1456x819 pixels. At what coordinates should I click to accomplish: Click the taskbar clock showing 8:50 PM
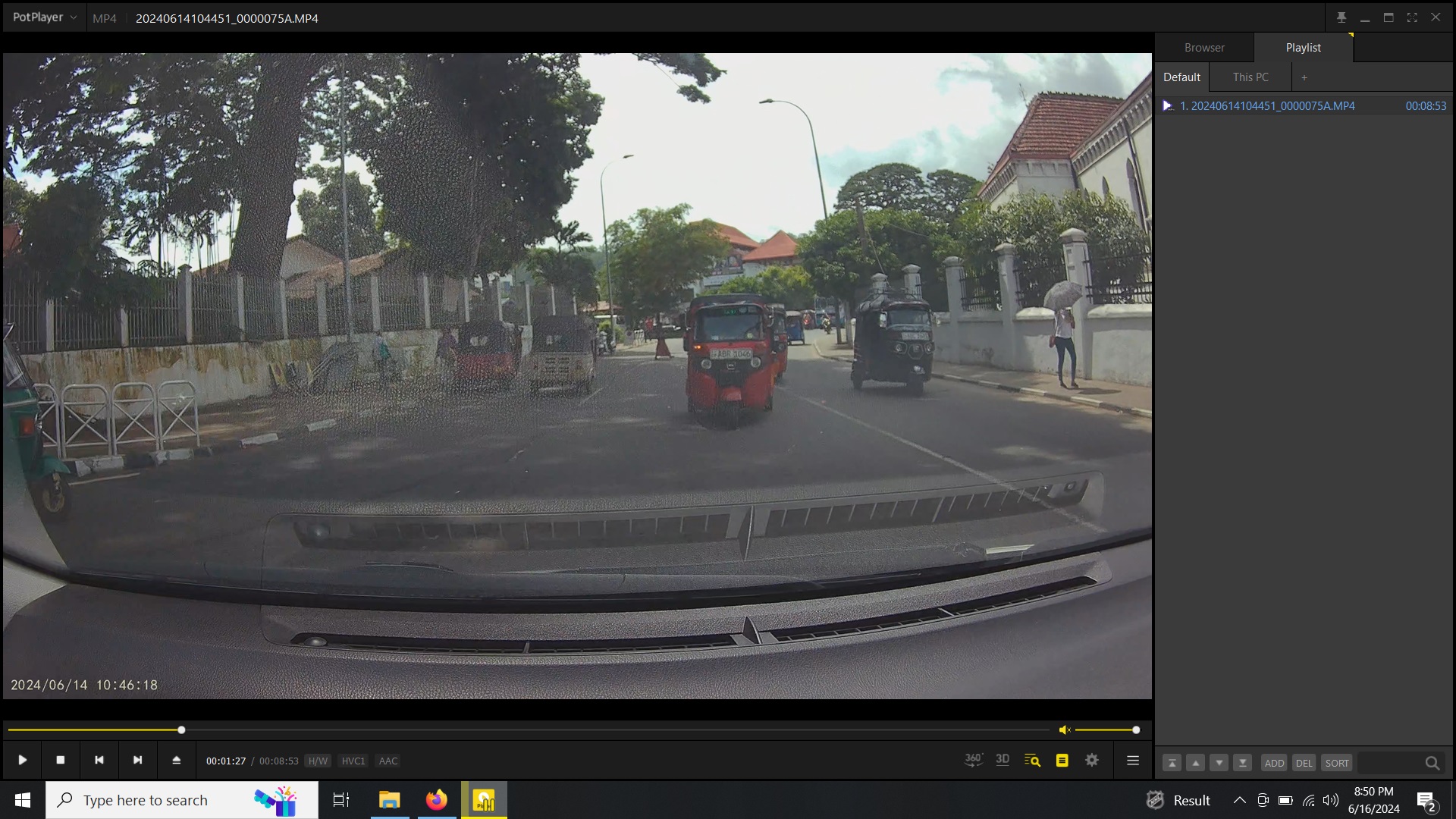(1373, 800)
